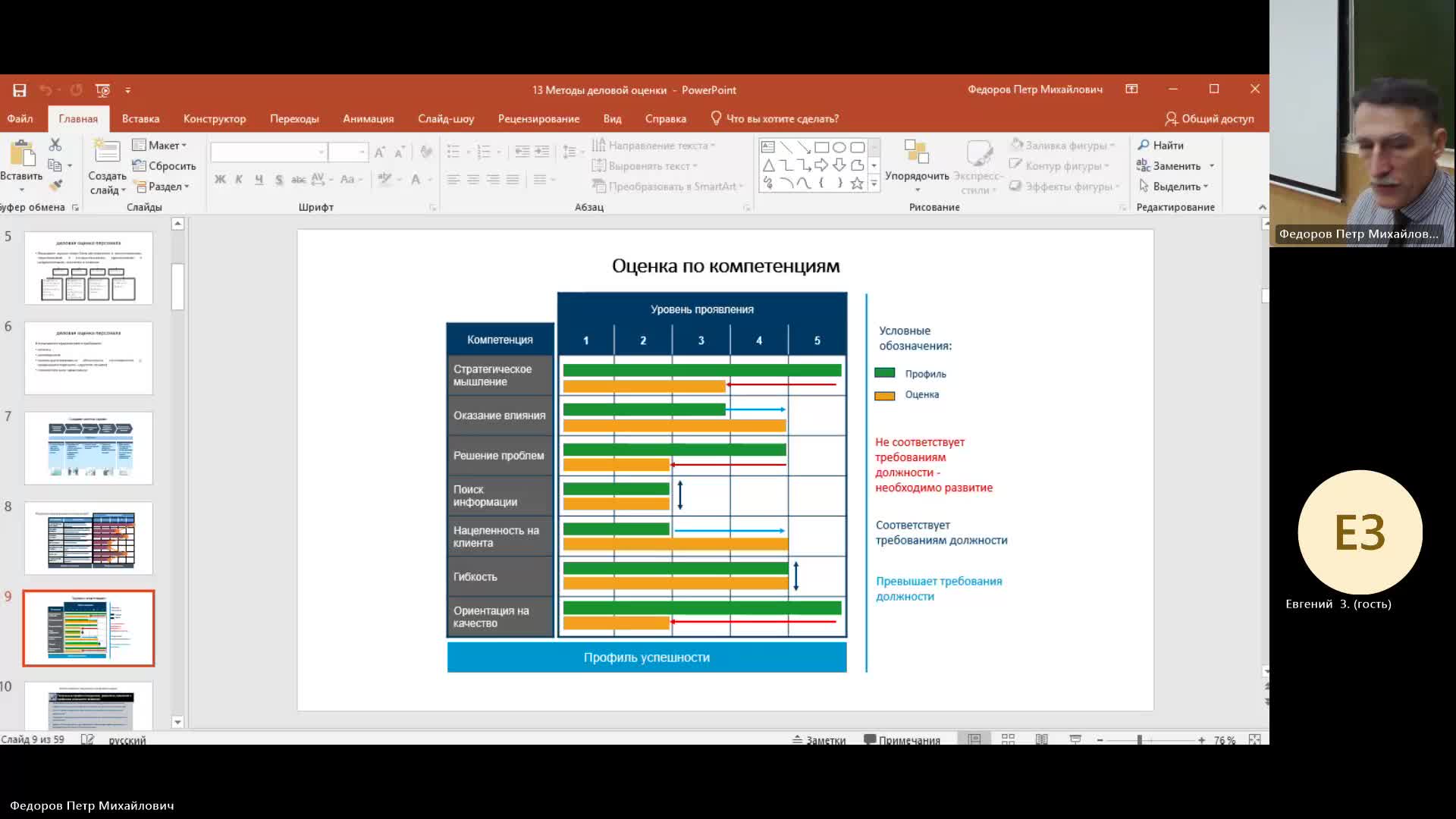Screen dimensions: 1456x819
Task: Open the Выделить select dropdown
Action: click(1173, 187)
